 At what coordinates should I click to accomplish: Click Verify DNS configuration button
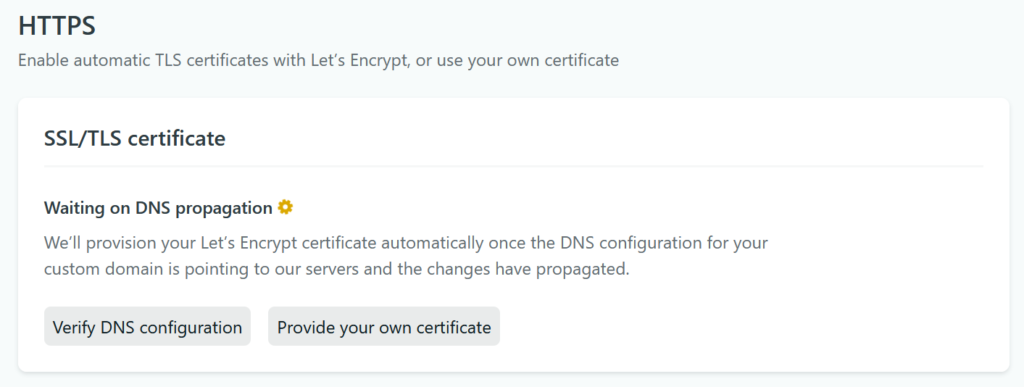[x=147, y=326]
